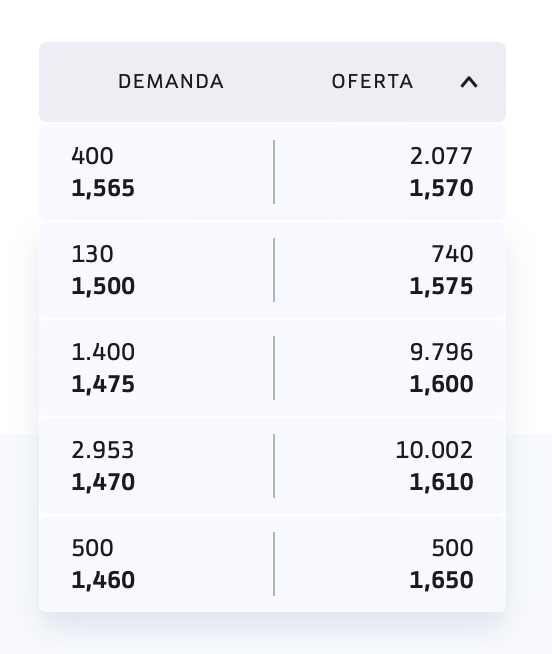The width and height of the screenshot is (552, 654).
Task: Select offer price 1,600
Action: coord(441,384)
